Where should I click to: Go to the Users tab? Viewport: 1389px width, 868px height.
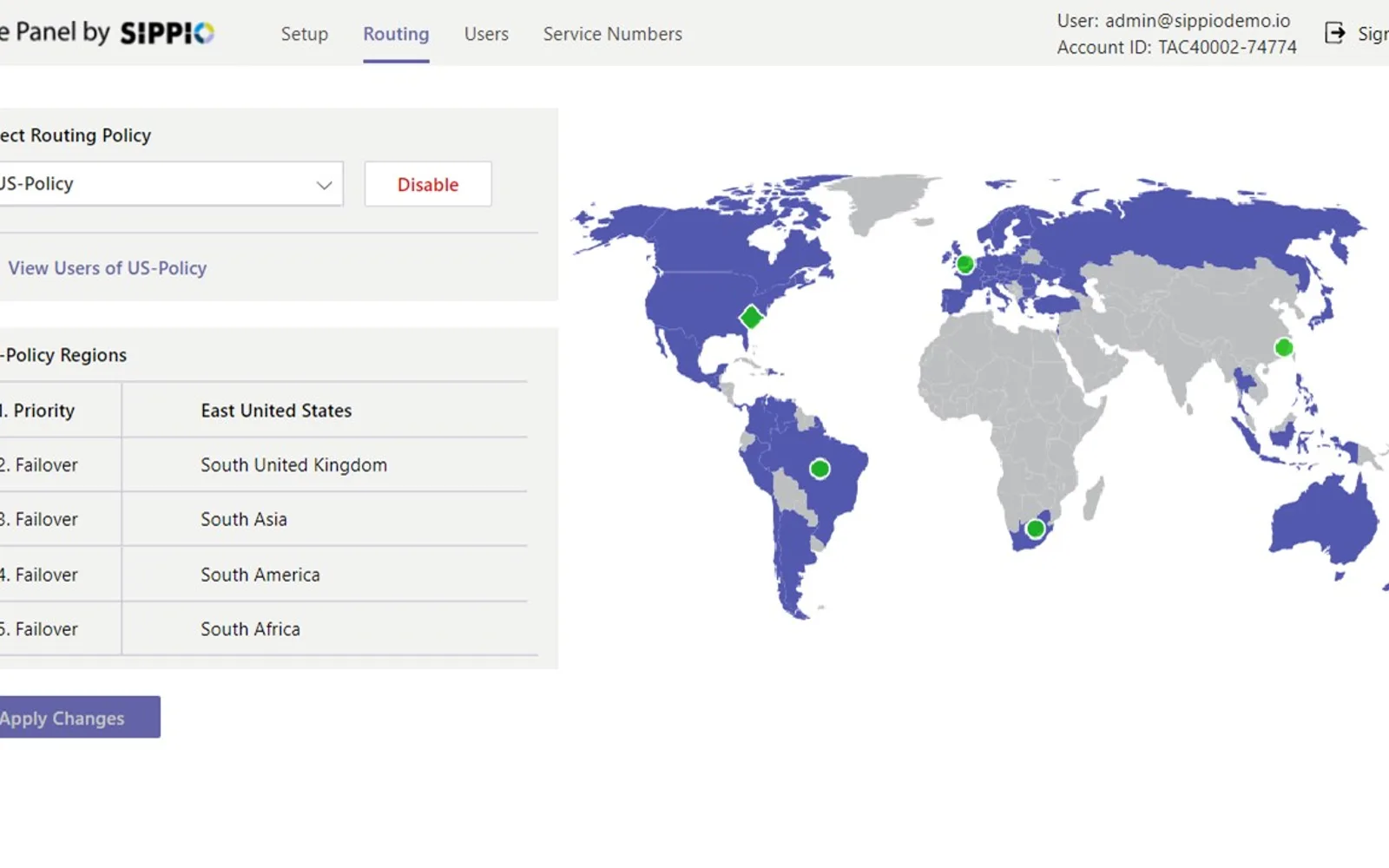[x=486, y=34]
